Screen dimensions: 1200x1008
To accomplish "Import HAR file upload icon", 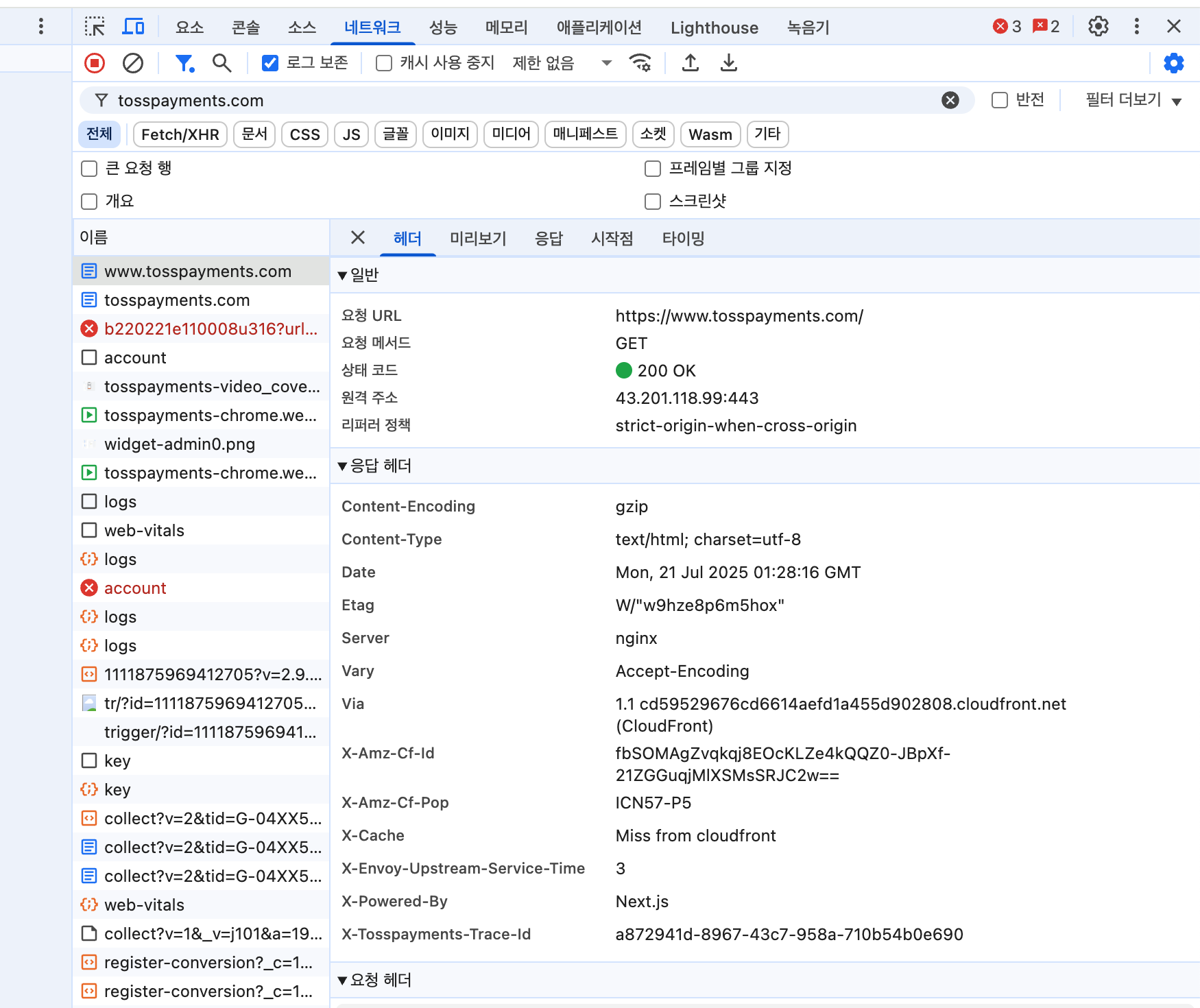I will 691,63.
